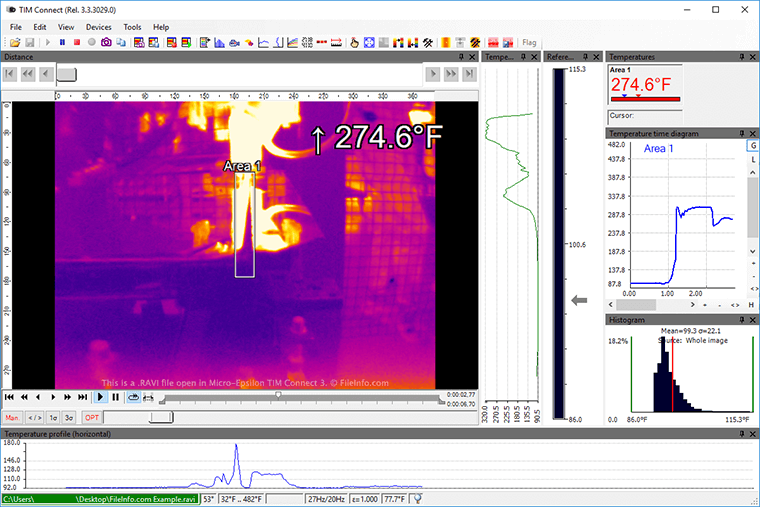Click the wrench and hammer tools icon

[x=427, y=43]
